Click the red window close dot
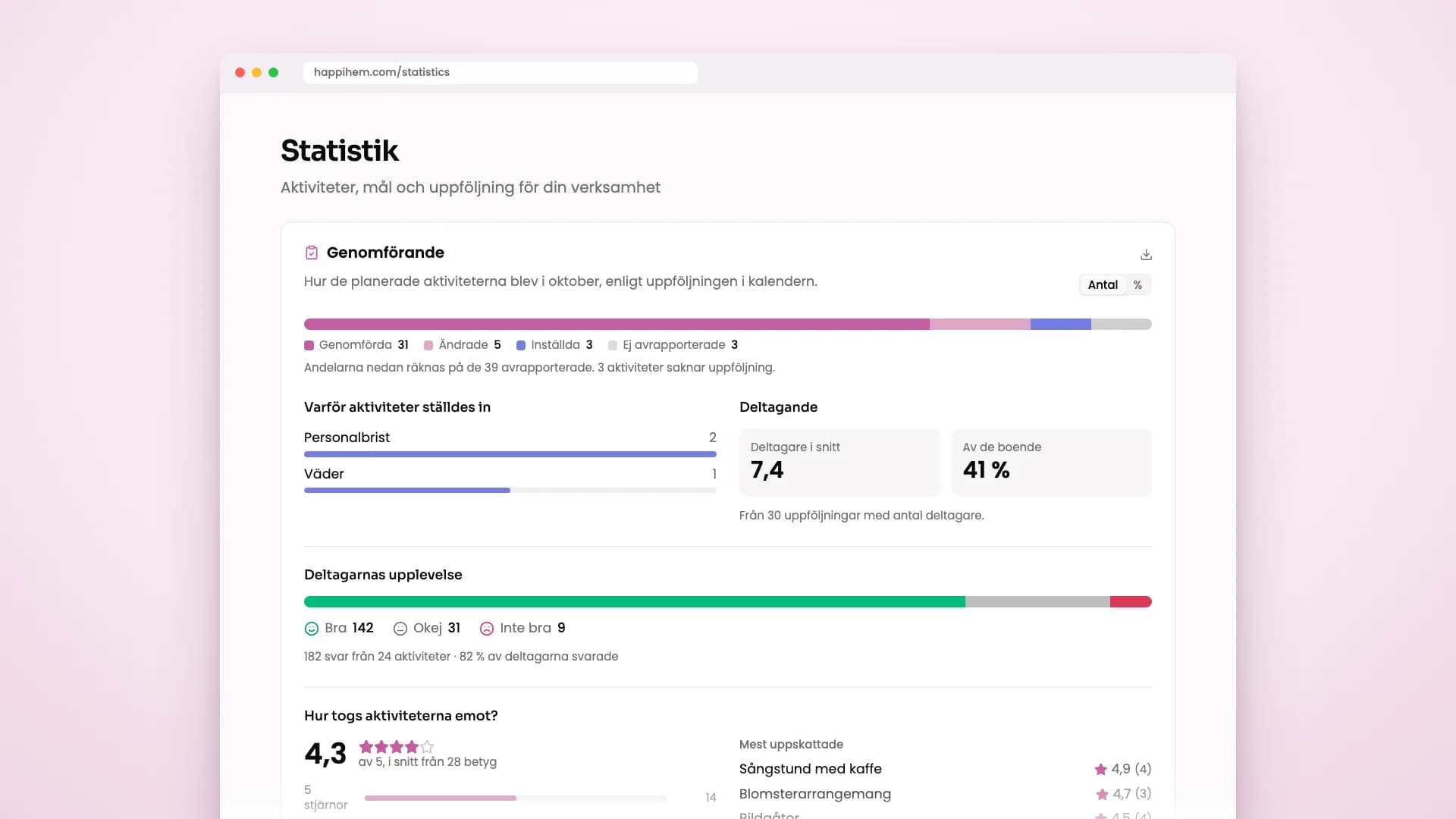This screenshot has height=819, width=1456. coord(240,73)
